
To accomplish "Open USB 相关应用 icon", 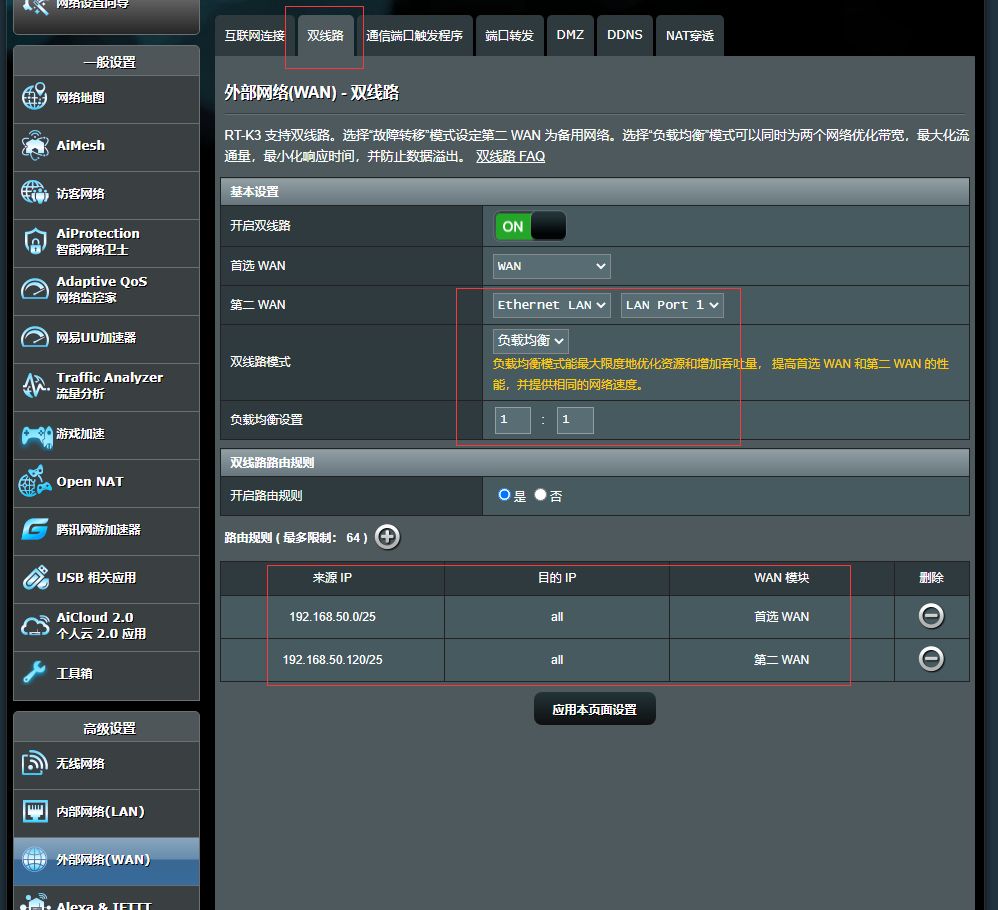I will [34, 577].
